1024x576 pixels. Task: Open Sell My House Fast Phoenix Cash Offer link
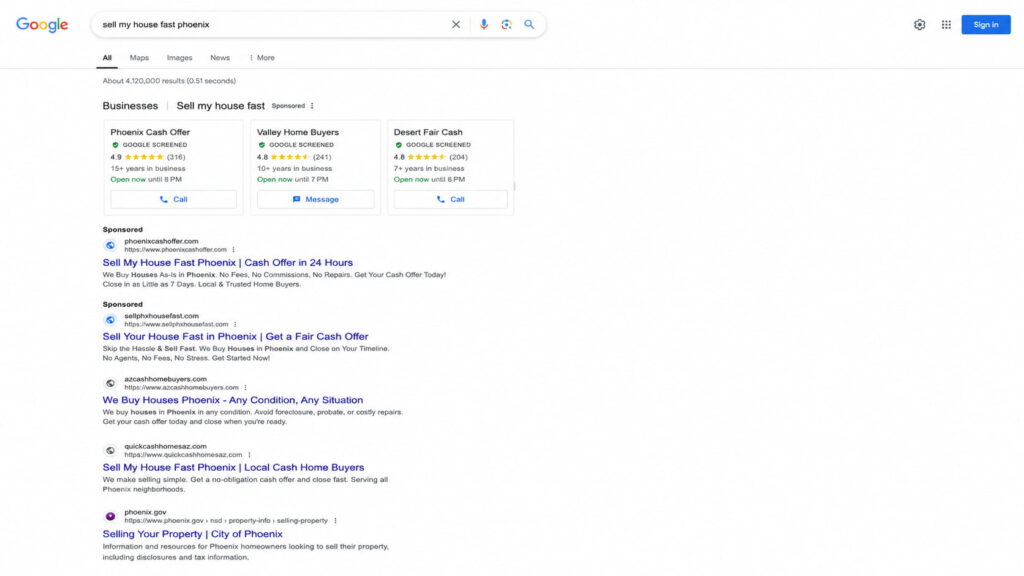(227, 263)
